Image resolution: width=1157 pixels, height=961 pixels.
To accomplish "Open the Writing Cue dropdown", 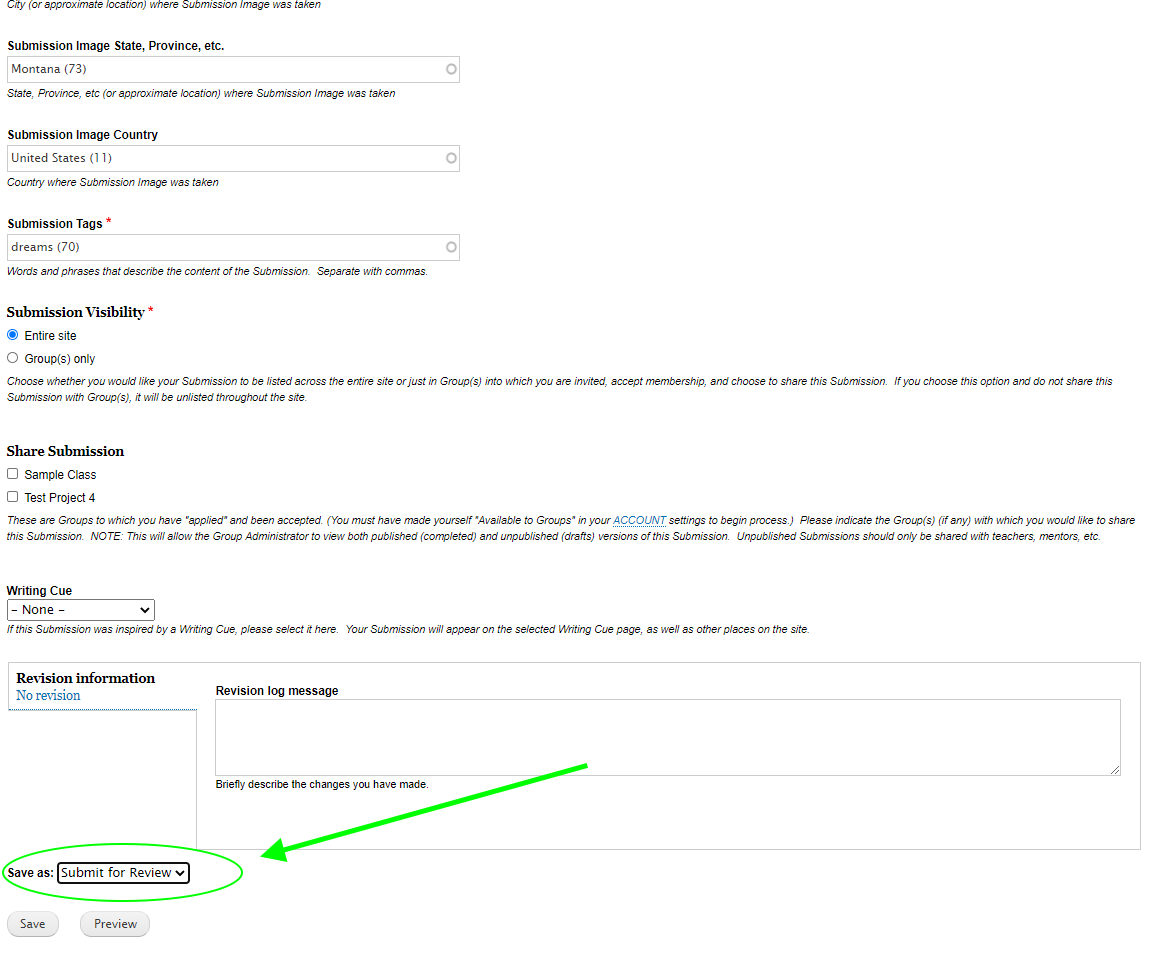I will click(x=81, y=610).
